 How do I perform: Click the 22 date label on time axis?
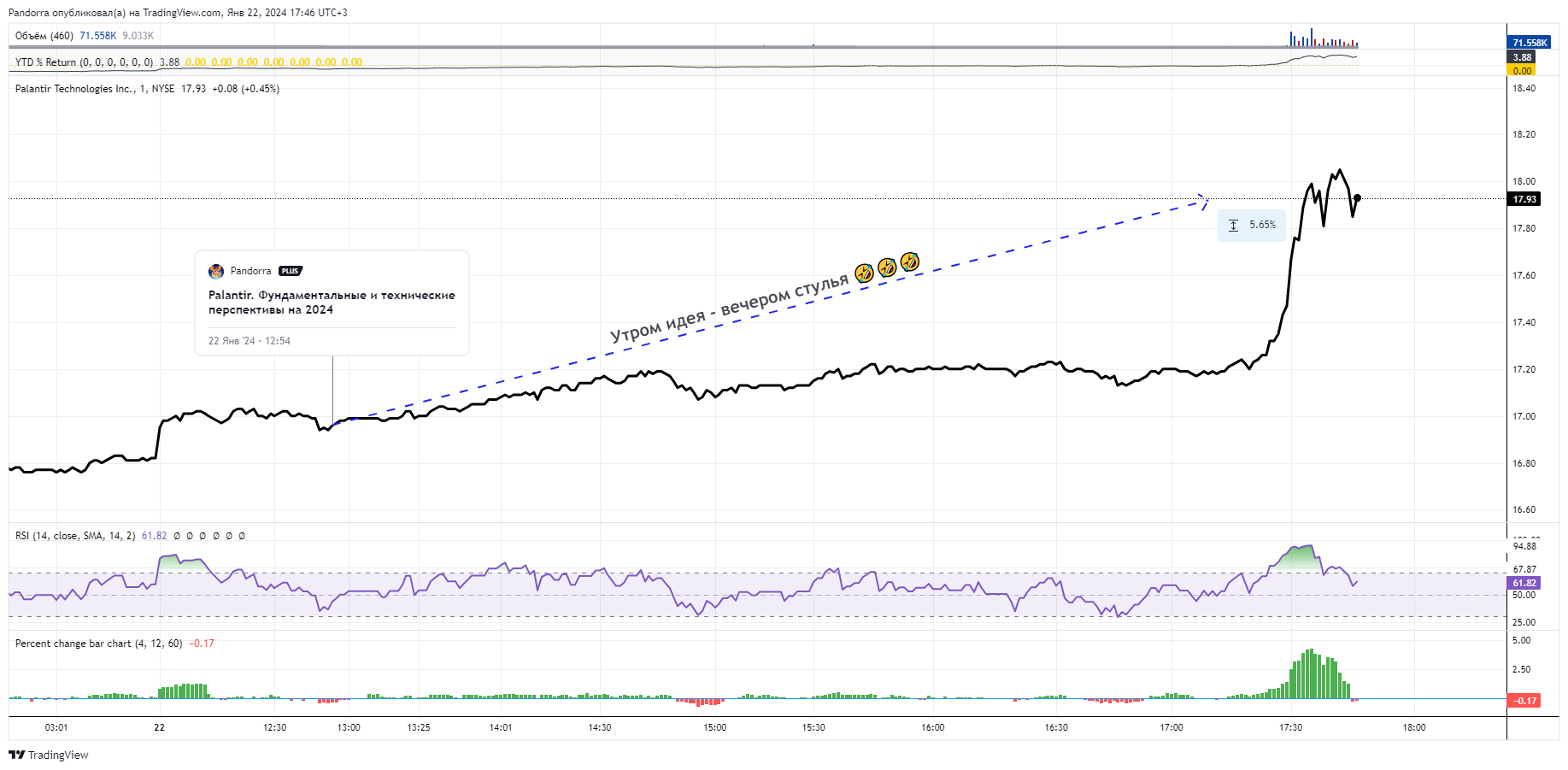click(x=159, y=727)
